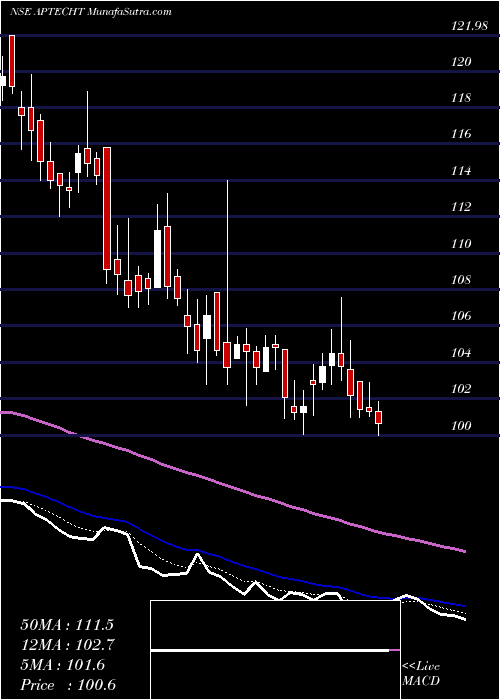Click the MACD histogram box

[x=275, y=650]
